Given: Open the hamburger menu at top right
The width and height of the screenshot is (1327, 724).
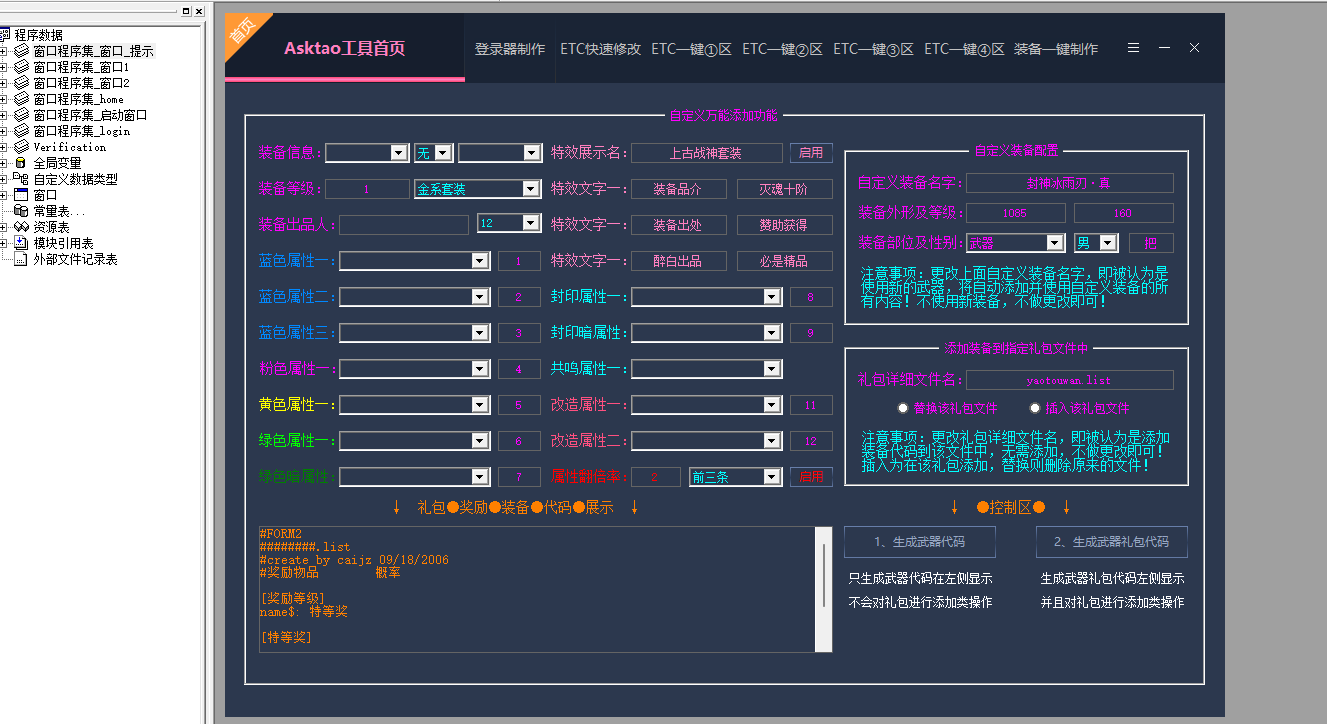Looking at the screenshot, I should [1133, 48].
